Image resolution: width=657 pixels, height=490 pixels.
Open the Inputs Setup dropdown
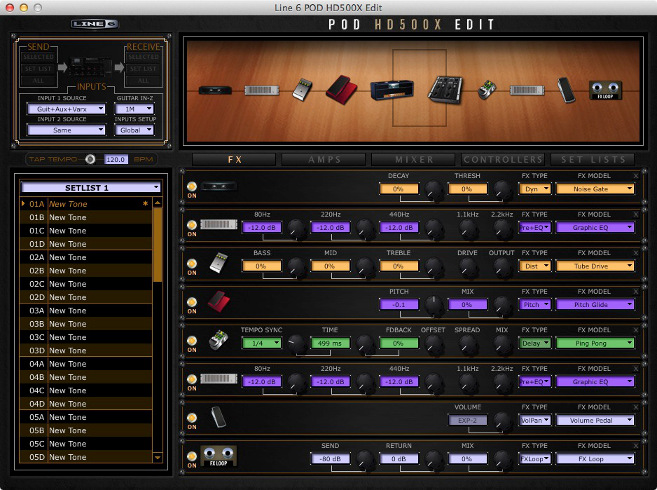[x=135, y=130]
